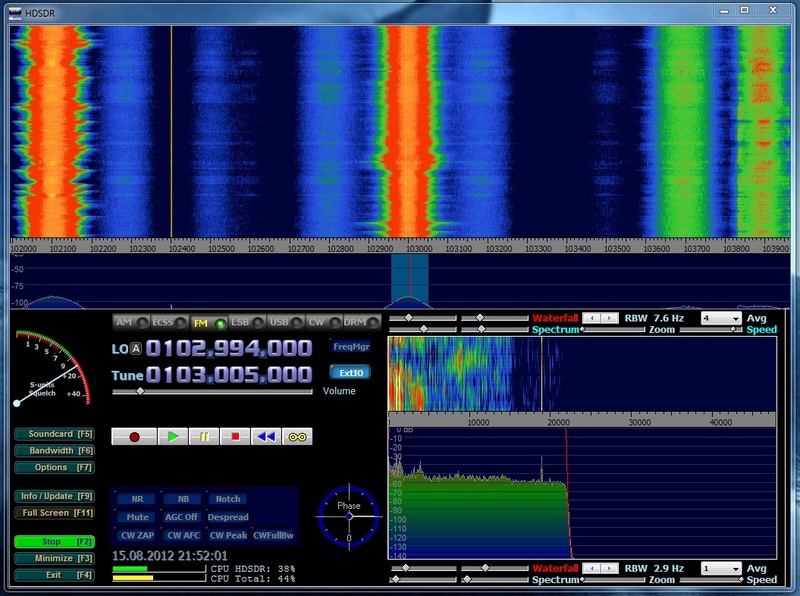Viewport: 800px width, 596px height.
Task: Stop playback using the red square icon
Action: click(236, 435)
